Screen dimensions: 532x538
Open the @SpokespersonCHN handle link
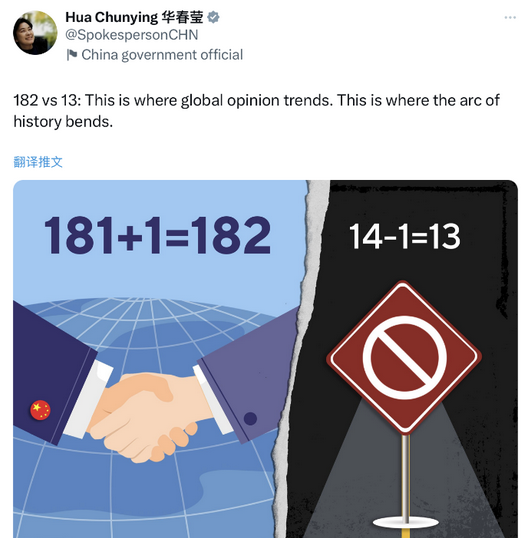tap(132, 35)
